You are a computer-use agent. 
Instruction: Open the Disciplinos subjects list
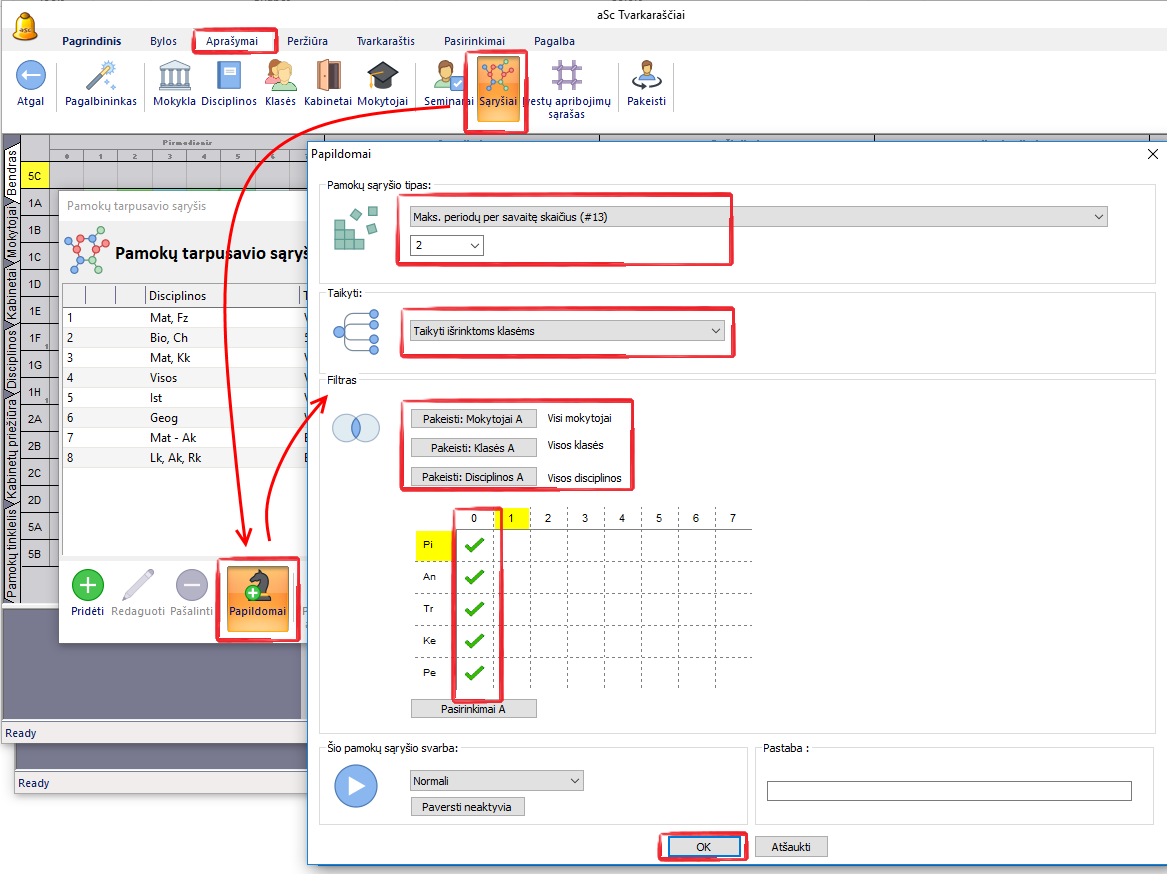pos(229,76)
